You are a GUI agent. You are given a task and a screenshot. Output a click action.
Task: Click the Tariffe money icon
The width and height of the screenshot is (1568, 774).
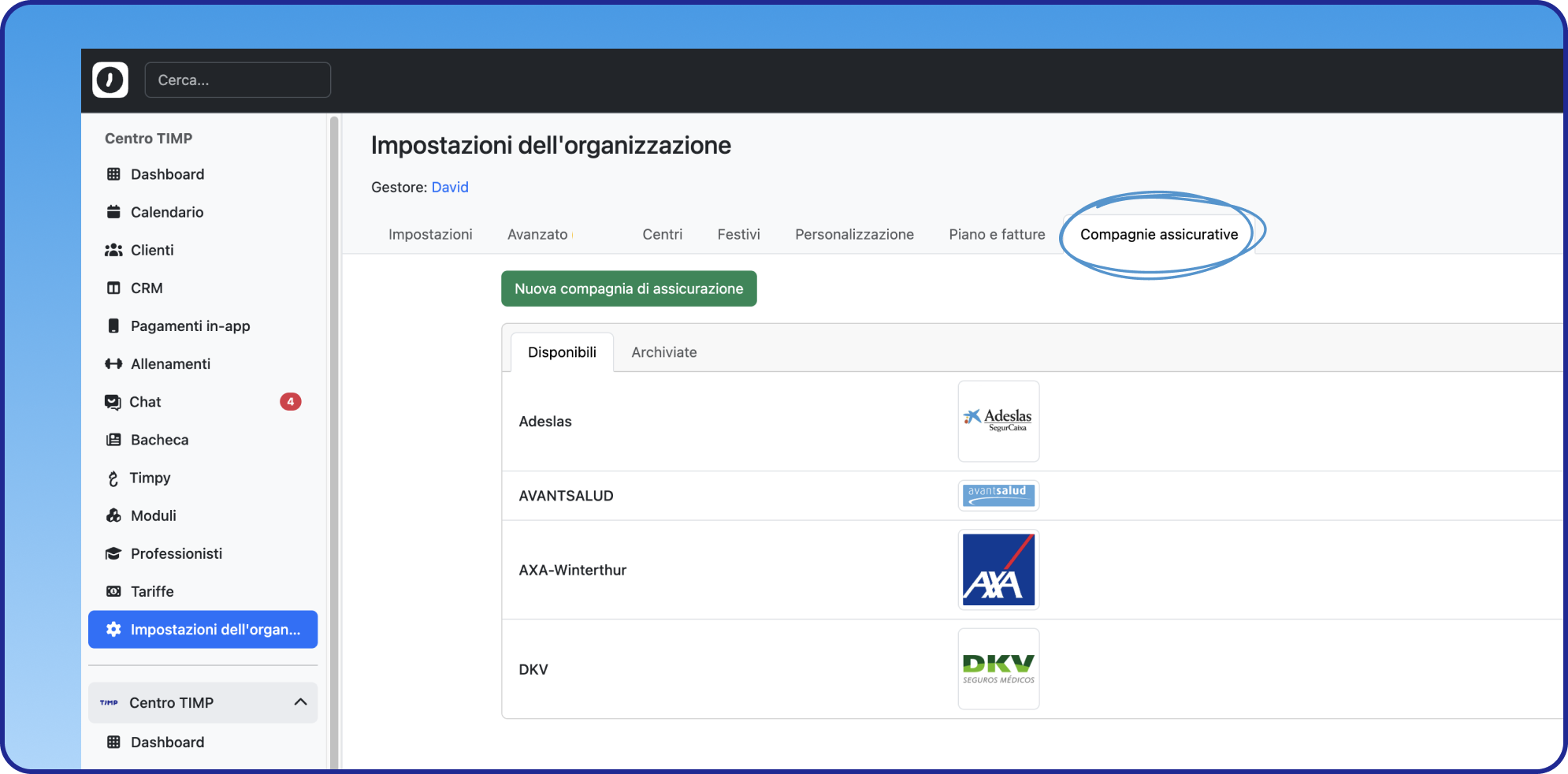[113, 591]
